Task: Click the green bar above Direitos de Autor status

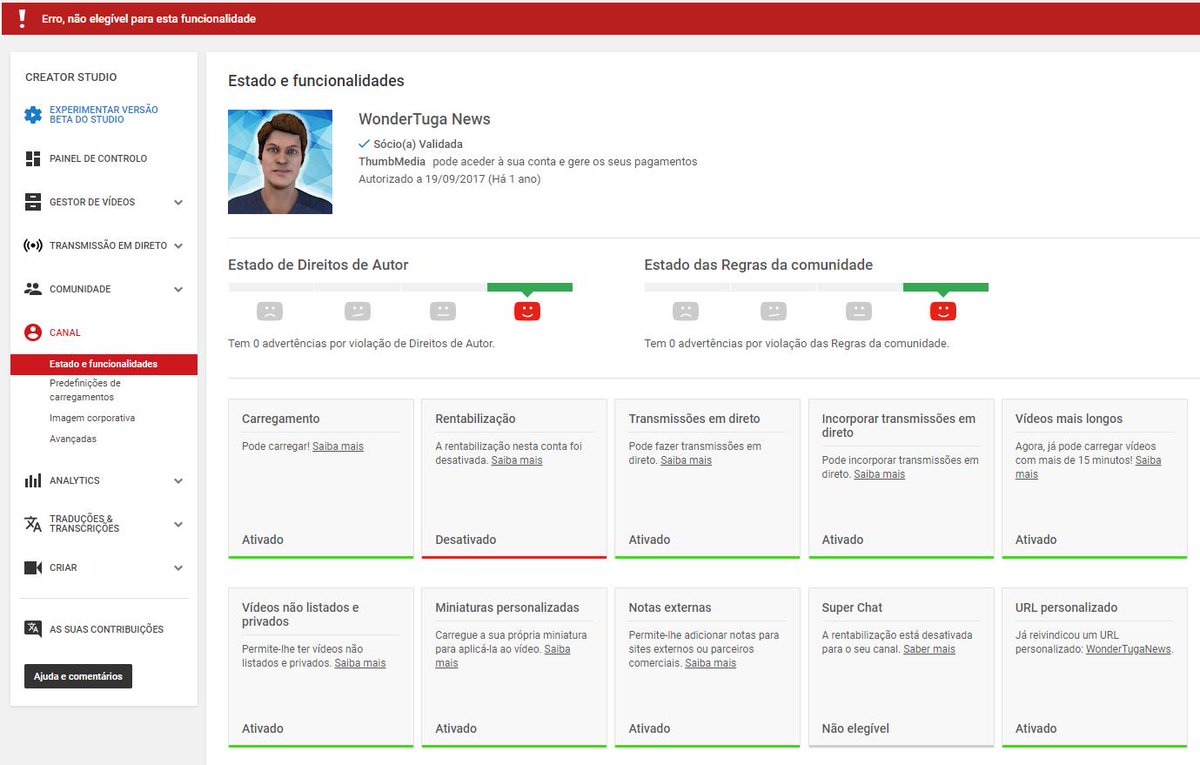Action: click(530, 287)
